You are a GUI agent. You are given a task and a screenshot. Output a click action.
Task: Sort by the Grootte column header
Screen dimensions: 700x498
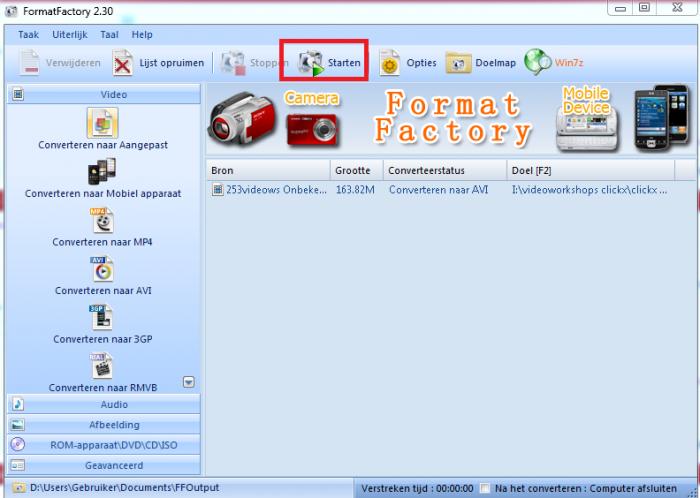[357, 170]
